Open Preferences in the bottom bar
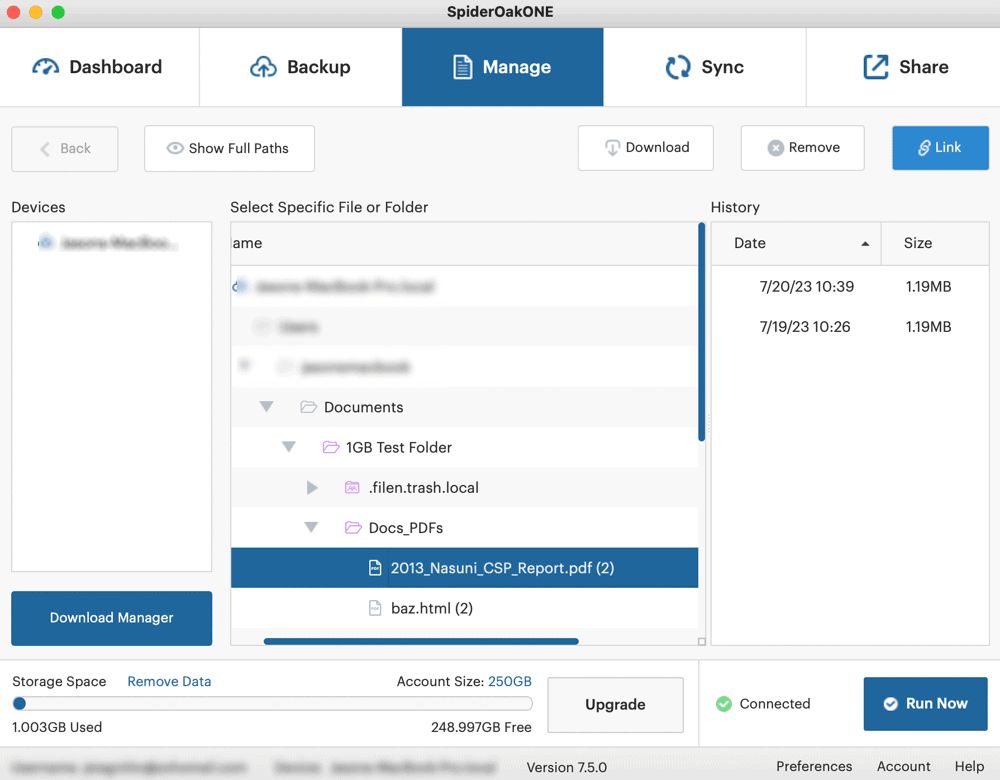Viewport: 1000px width, 780px height. tap(814, 766)
